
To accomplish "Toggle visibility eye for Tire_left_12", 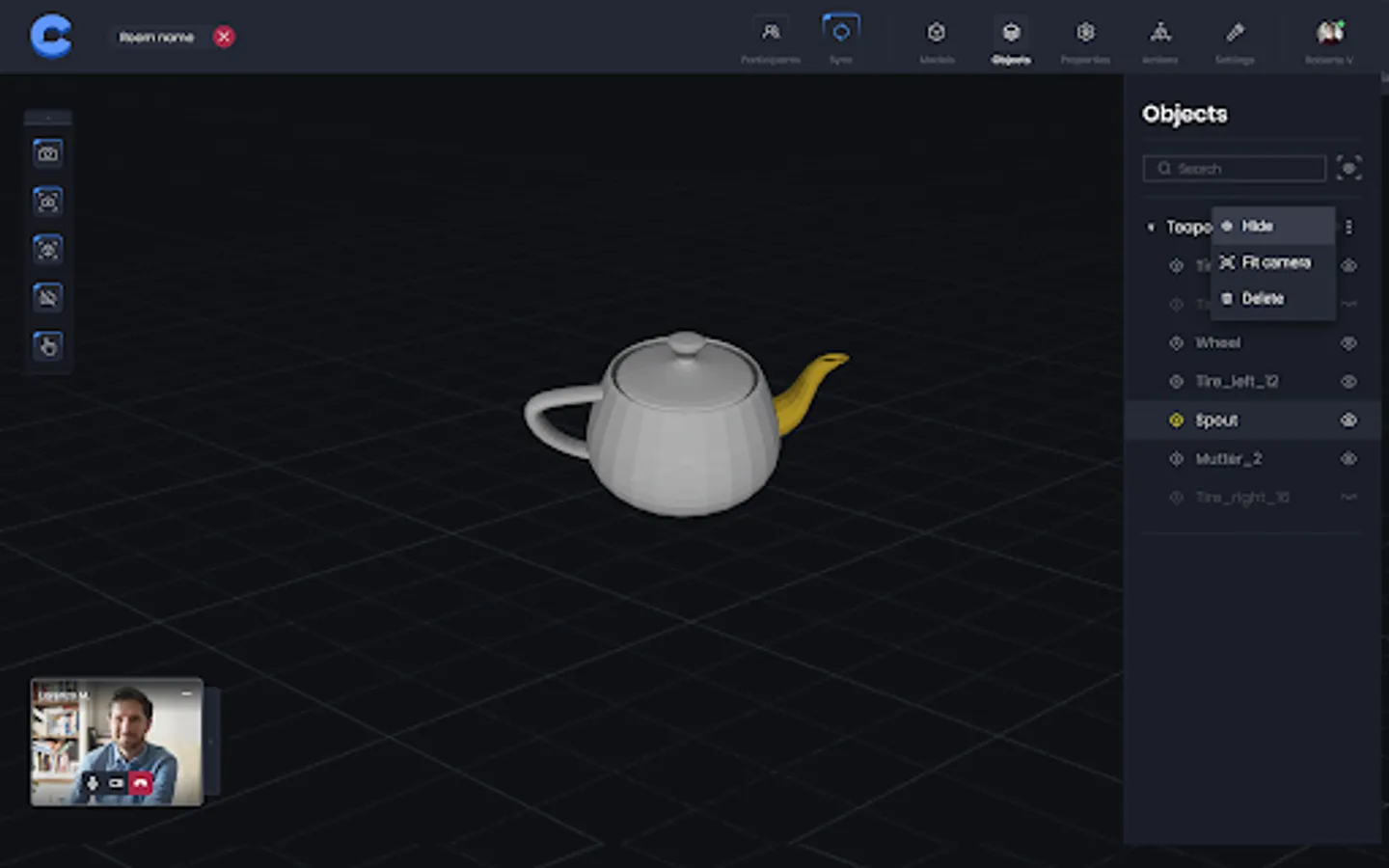I will 1348,381.
